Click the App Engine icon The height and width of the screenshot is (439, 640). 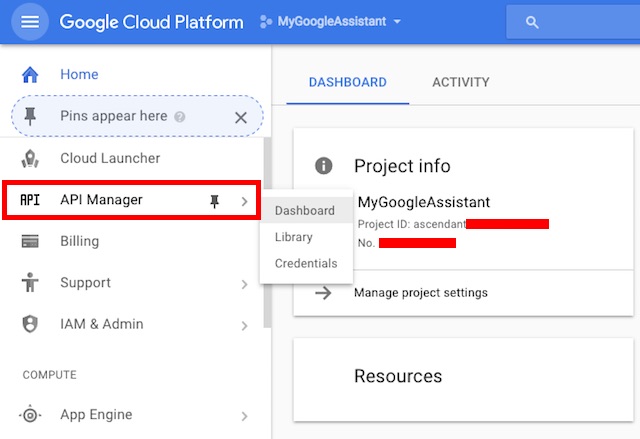30,415
